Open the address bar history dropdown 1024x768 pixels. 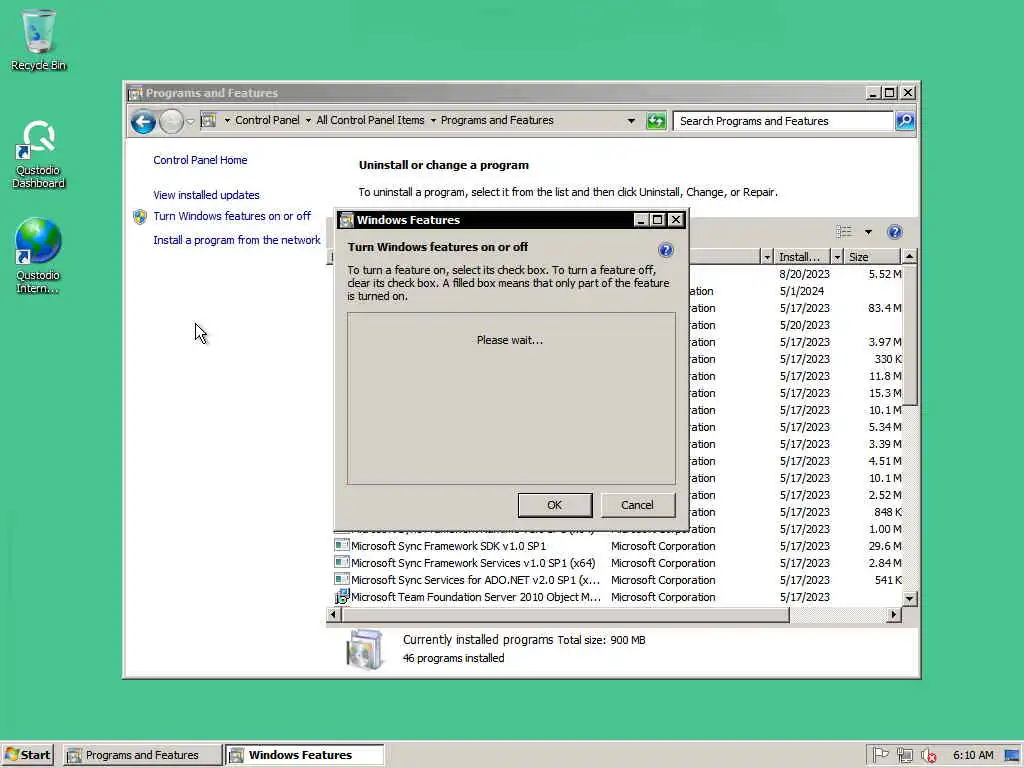click(631, 121)
